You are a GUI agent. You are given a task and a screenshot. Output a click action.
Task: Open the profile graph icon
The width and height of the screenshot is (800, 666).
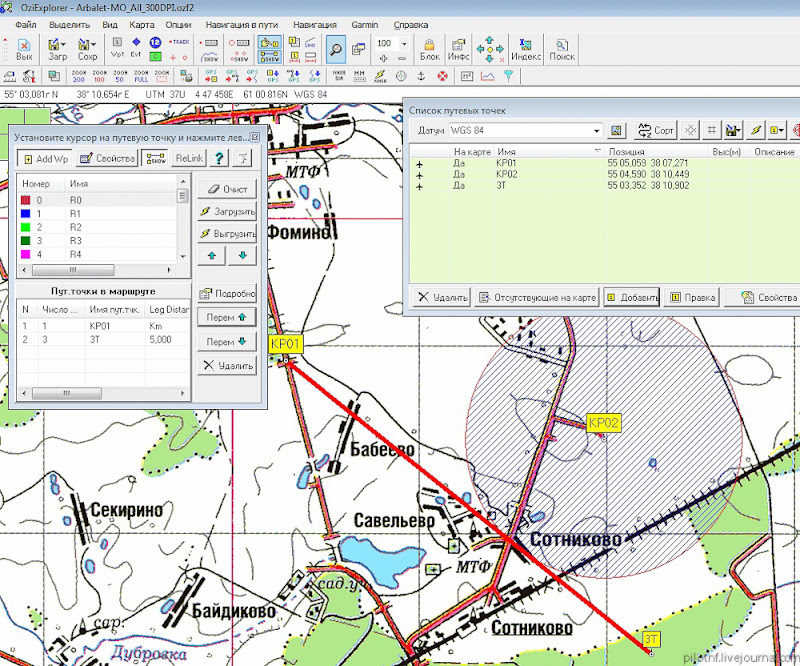coord(487,77)
